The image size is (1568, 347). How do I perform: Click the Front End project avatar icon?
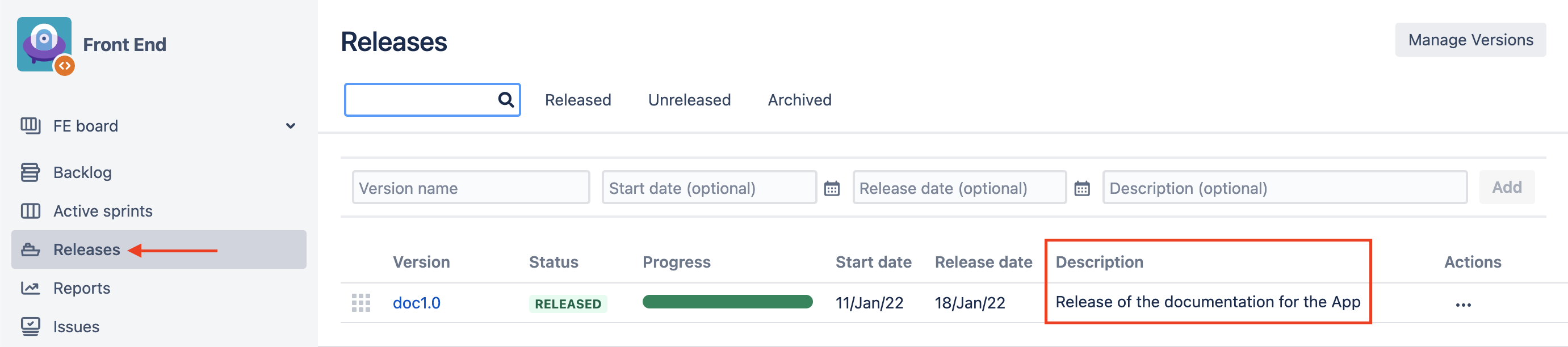point(44,44)
